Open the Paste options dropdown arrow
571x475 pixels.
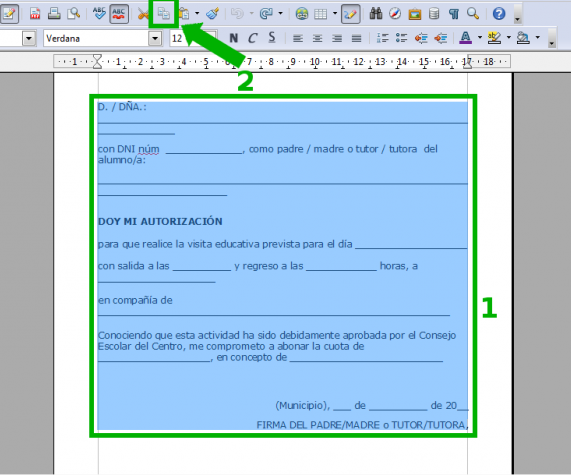coord(197,14)
